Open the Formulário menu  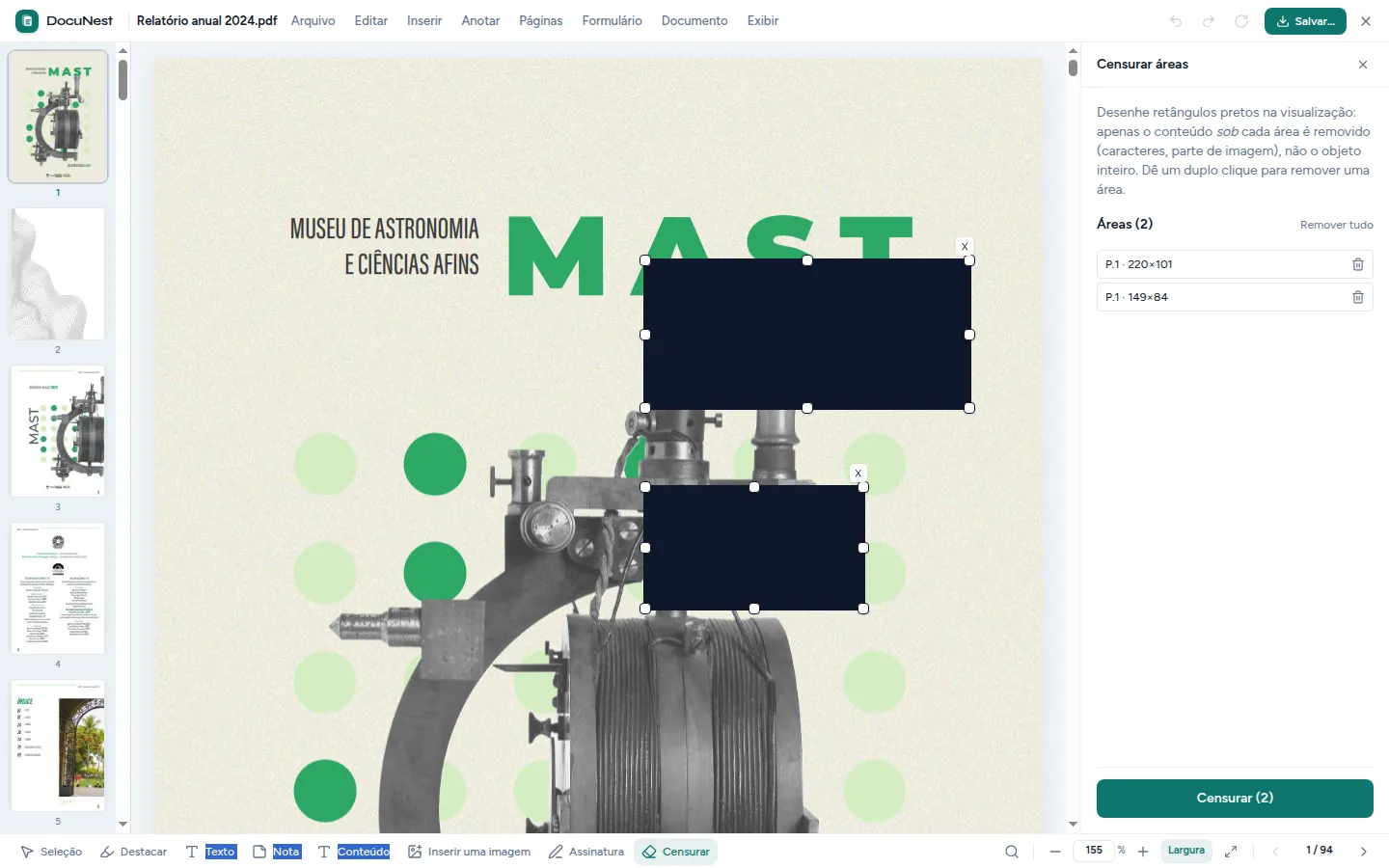(x=613, y=21)
